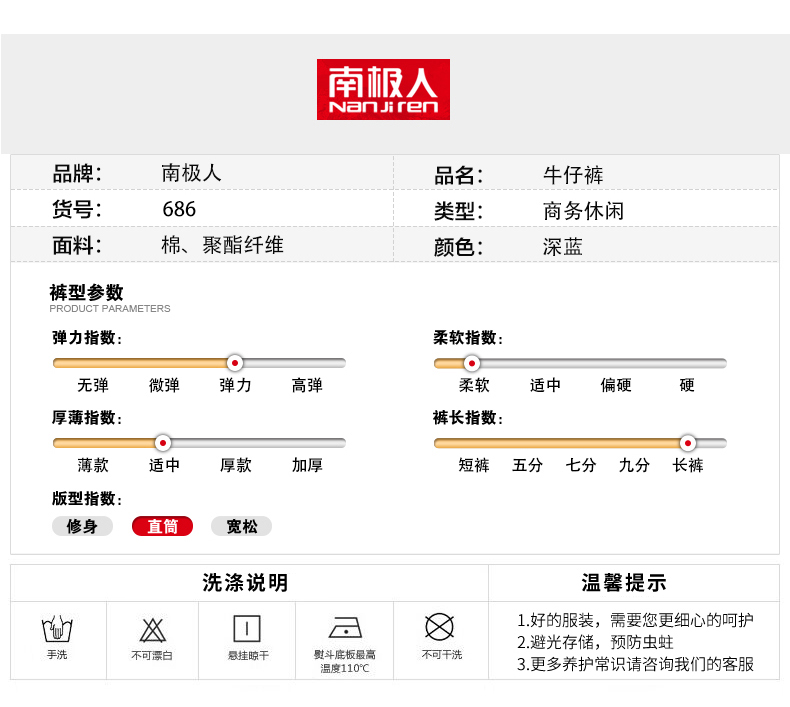Click the 五分 length label
The image size is (790, 707).
point(527,465)
